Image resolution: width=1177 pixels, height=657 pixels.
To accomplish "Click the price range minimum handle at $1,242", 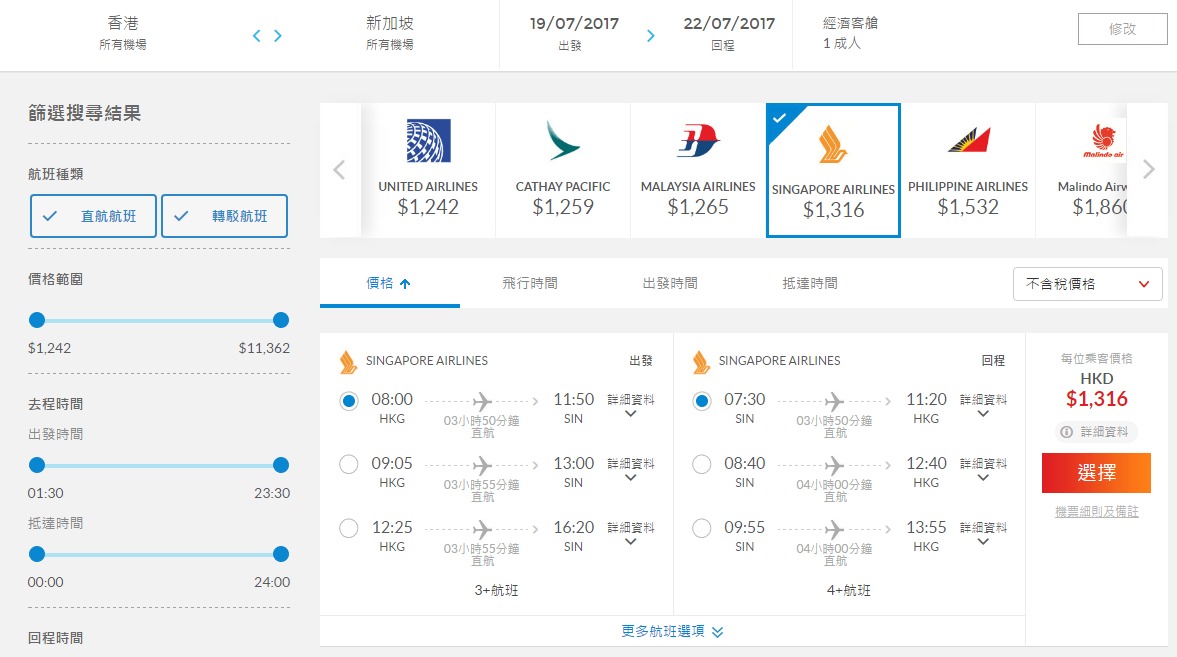I will (x=37, y=321).
